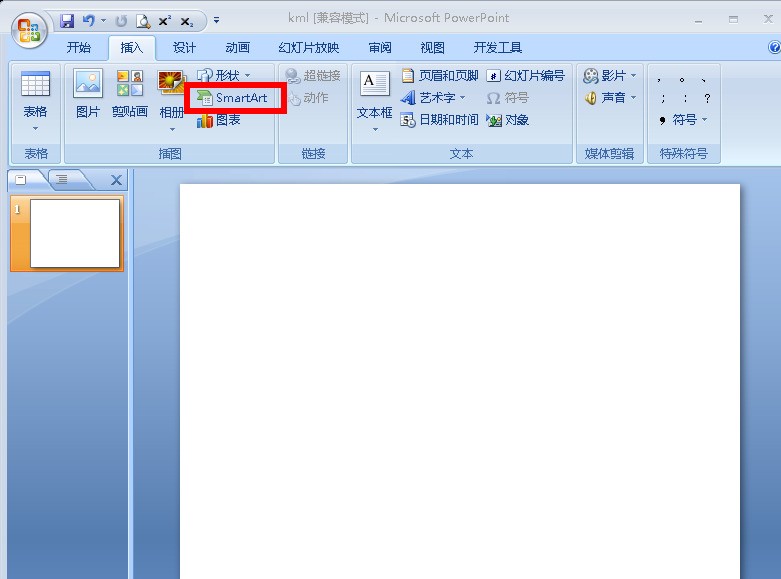Open print preview icon in quick access toolbar
781x579 pixels.
coord(143,21)
